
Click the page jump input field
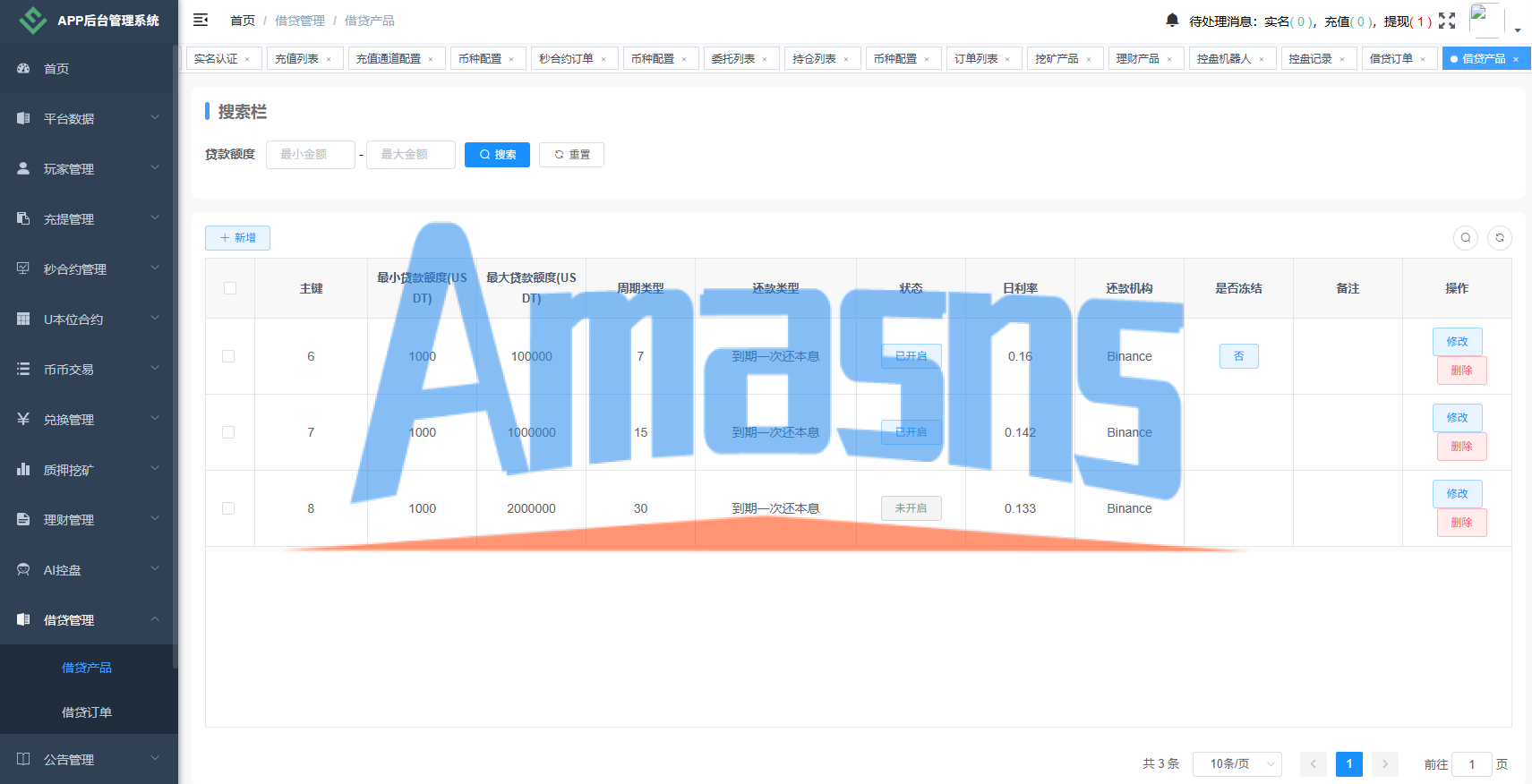1471,764
